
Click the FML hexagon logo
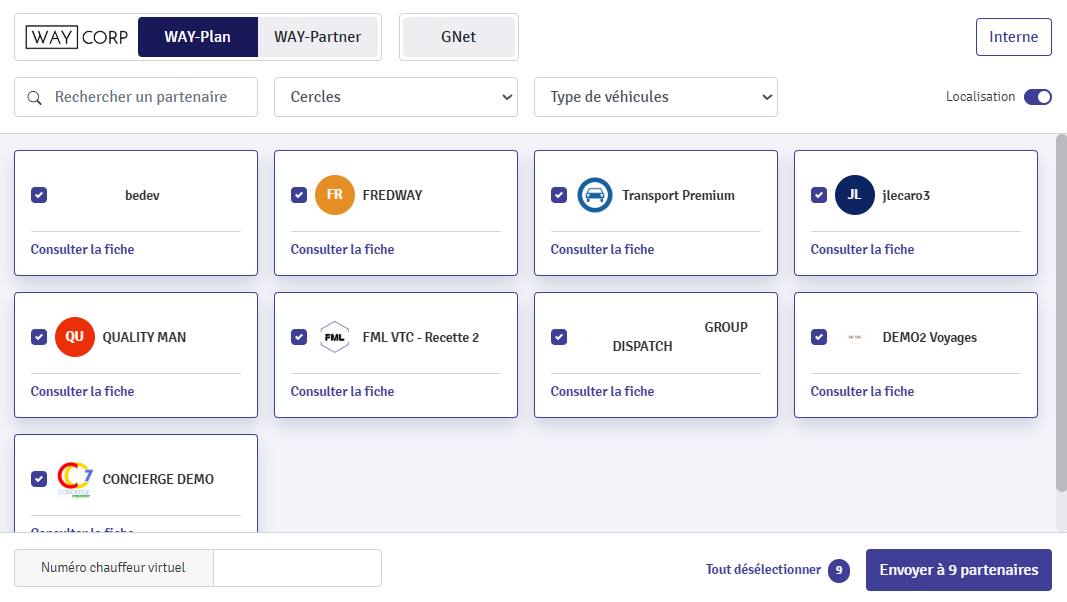tap(335, 337)
